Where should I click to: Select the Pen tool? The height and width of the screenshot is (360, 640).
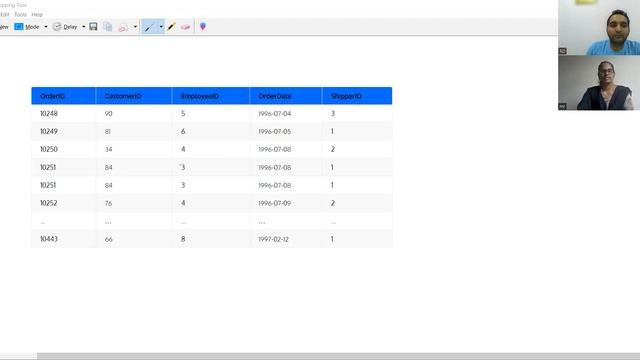pos(149,27)
